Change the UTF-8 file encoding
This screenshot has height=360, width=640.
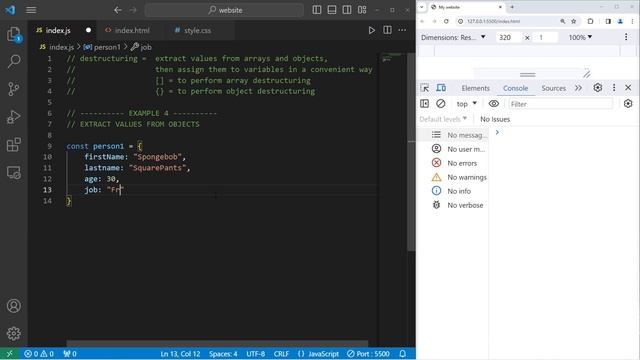256,354
